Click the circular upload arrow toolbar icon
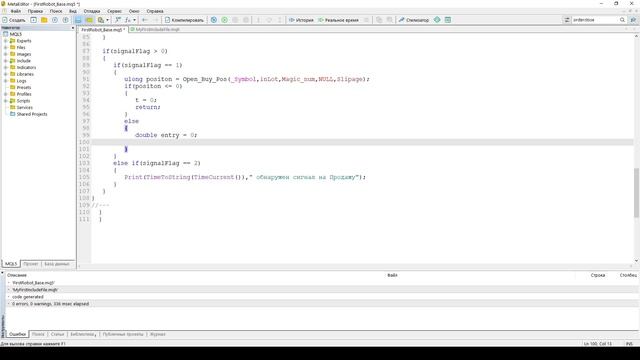Screen dimensions: 640x360 coord(65,20)
